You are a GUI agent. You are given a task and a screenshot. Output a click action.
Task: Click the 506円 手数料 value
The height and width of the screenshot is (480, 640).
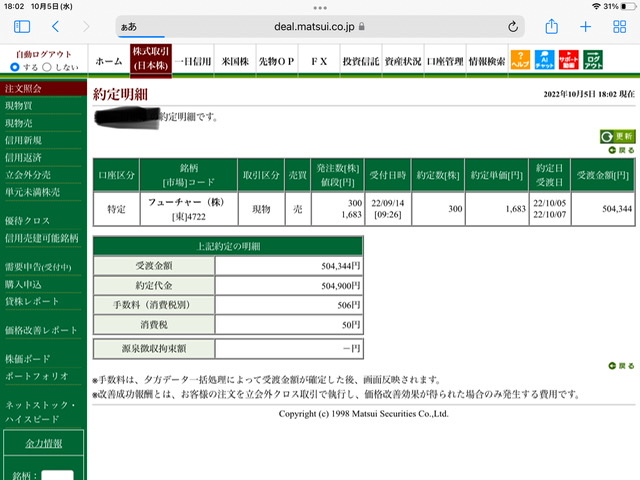tap(349, 305)
